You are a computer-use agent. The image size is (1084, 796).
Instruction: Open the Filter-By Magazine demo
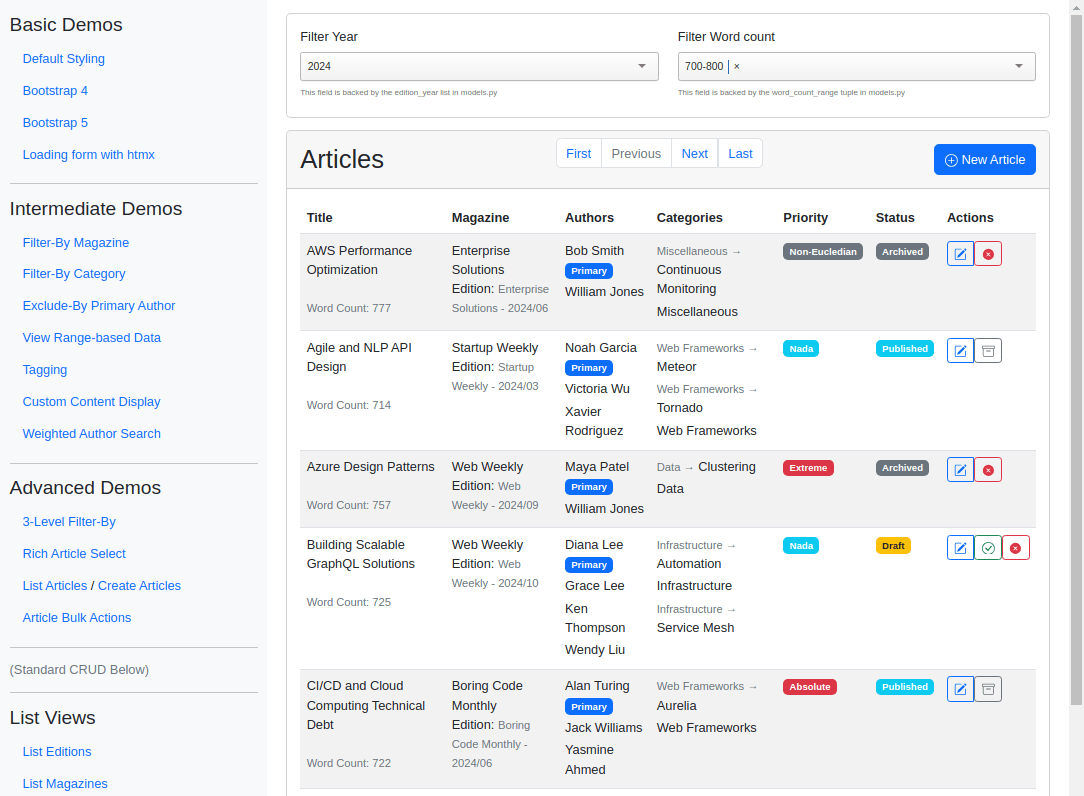coord(76,242)
